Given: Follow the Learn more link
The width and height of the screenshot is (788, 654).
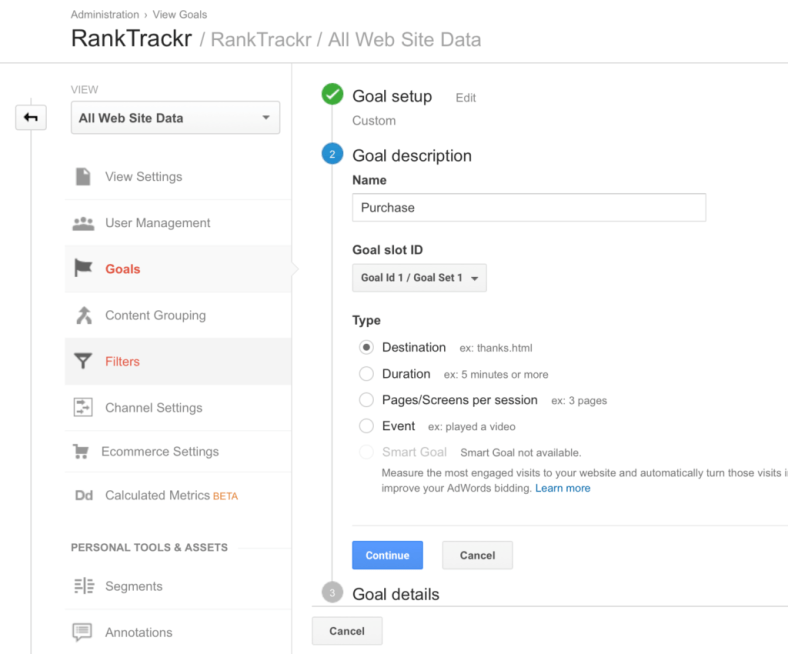Looking at the screenshot, I should click(x=562, y=488).
